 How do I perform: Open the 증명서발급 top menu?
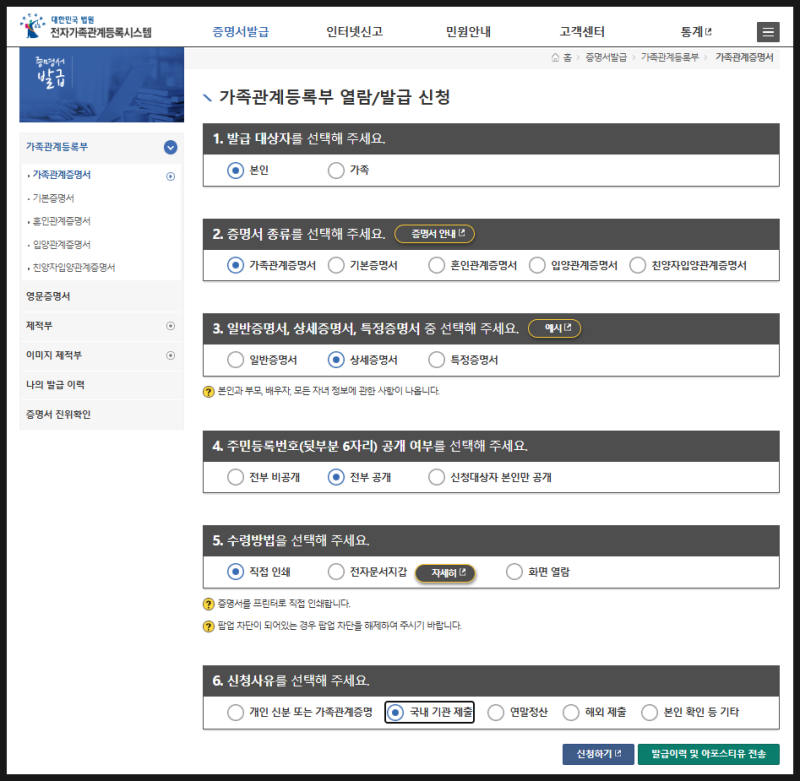pos(241,32)
